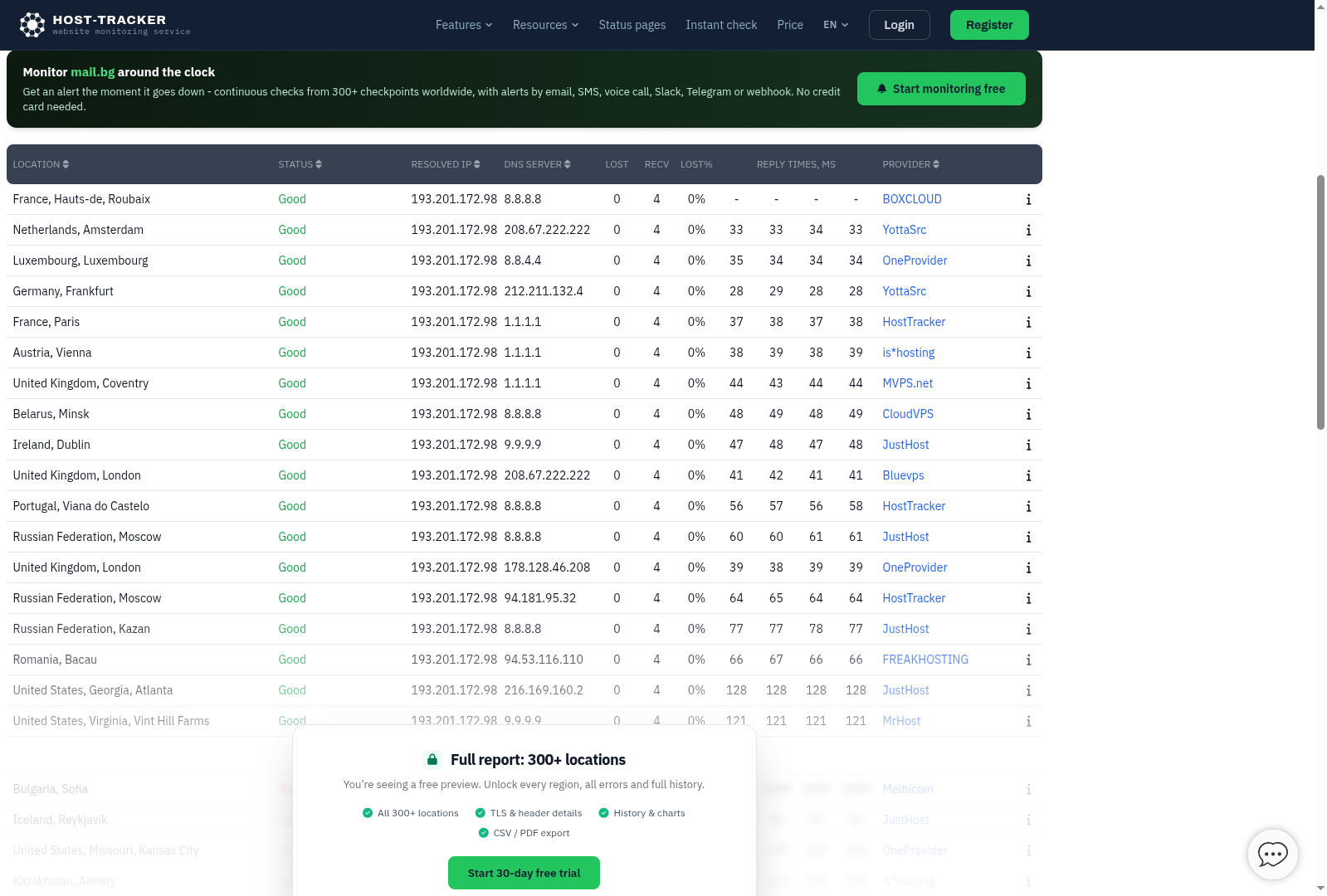Show info for Netherlands, Amsterdam row

coord(1028,230)
